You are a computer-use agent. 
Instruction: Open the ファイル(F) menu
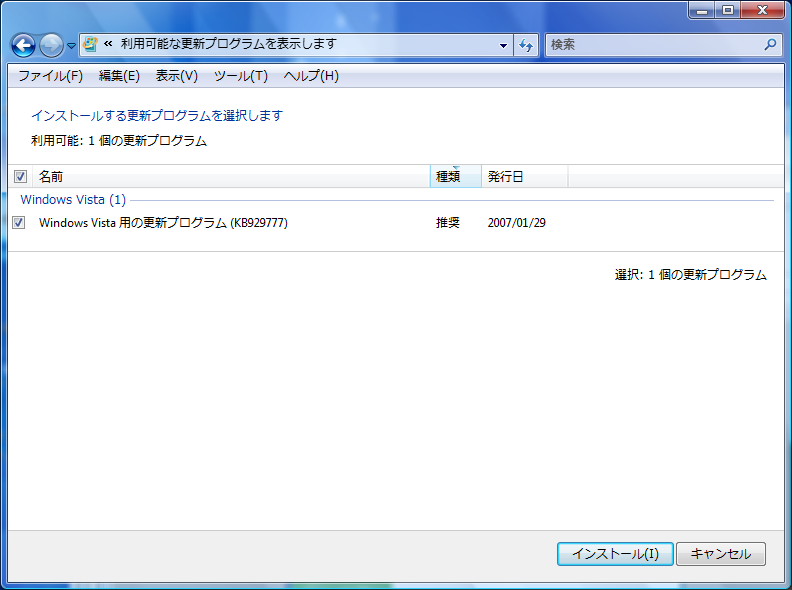tap(51, 76)
